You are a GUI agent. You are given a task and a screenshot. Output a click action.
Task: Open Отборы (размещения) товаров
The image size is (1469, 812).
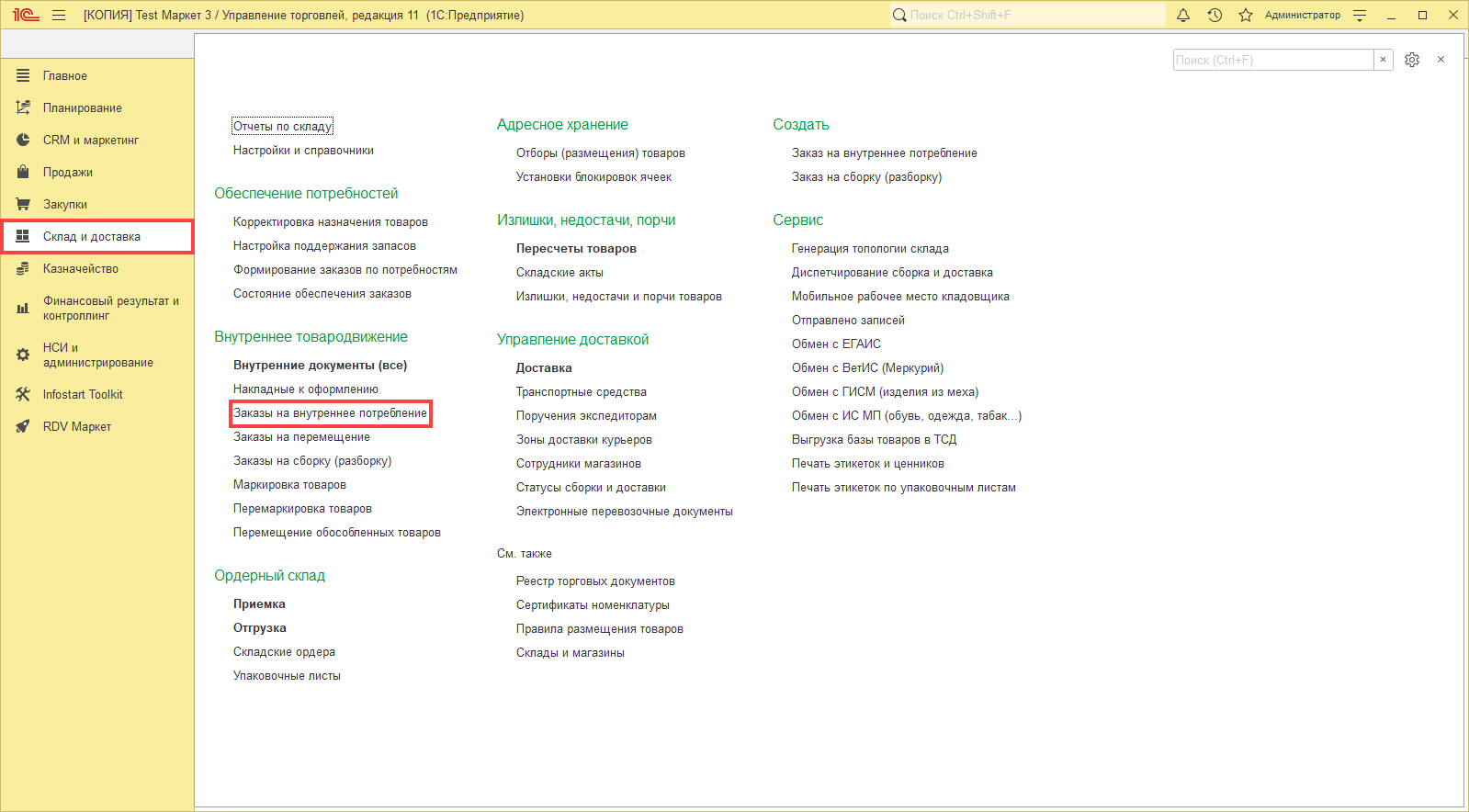click(x=601, y=153)
